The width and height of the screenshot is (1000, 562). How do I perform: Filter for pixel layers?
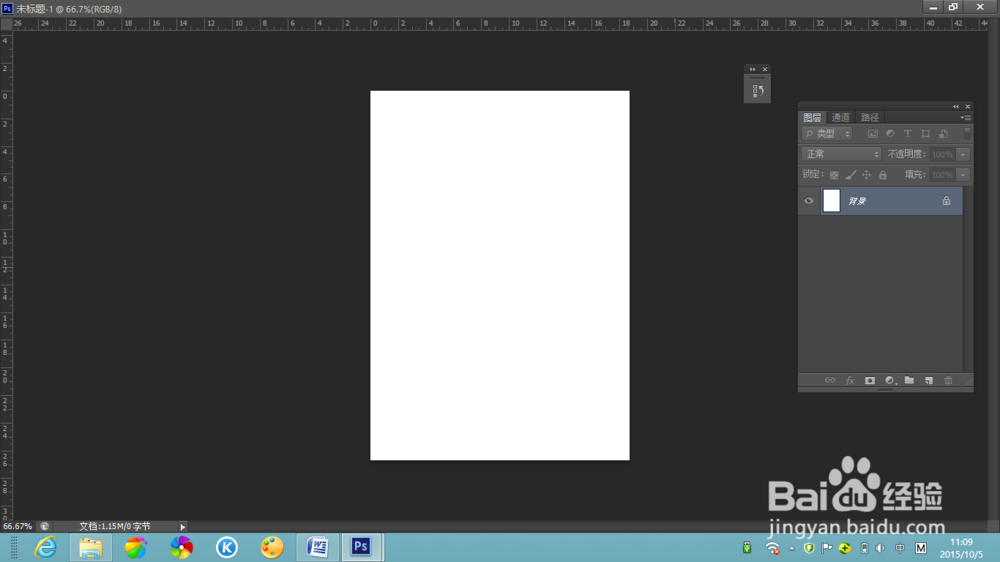[x=872, y=134]
